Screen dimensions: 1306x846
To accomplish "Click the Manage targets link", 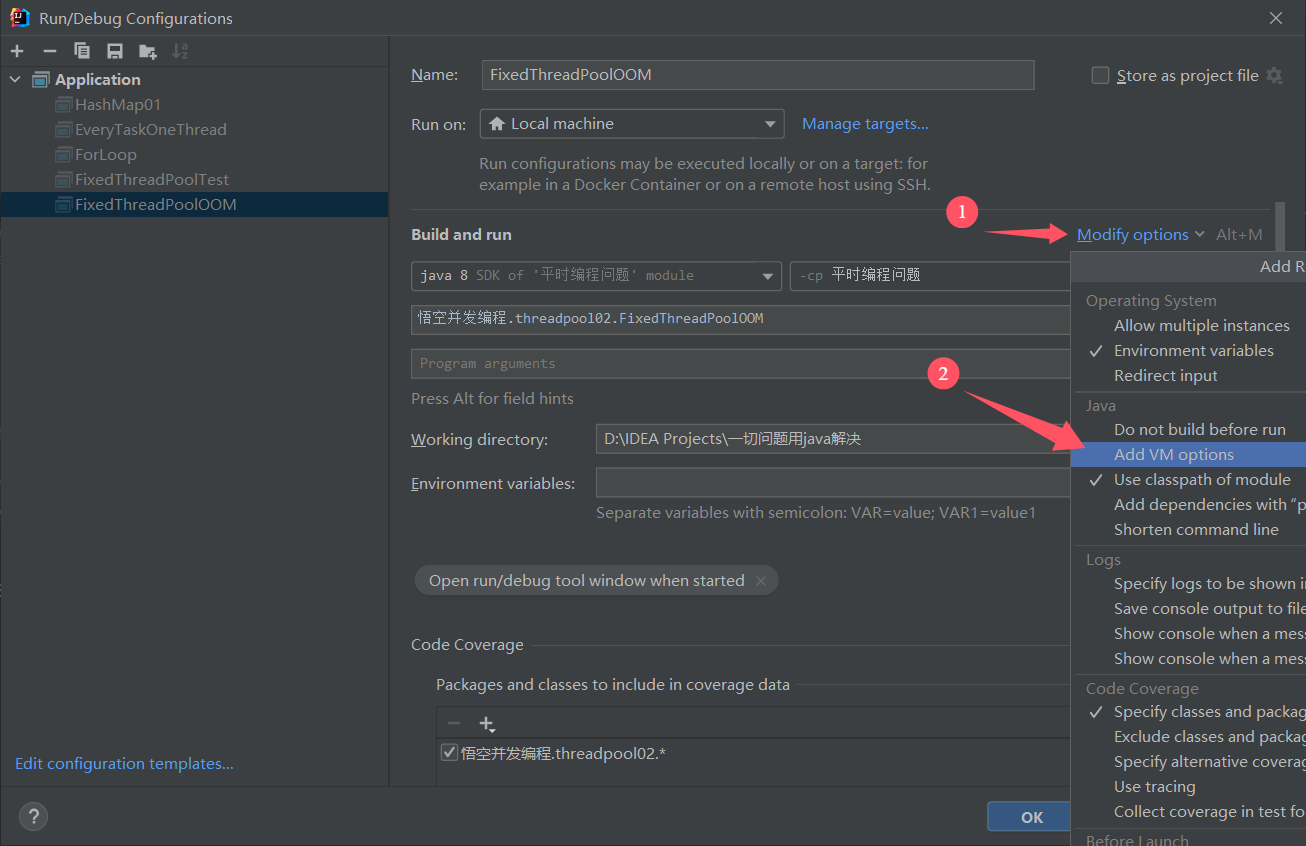I will 864,123.
